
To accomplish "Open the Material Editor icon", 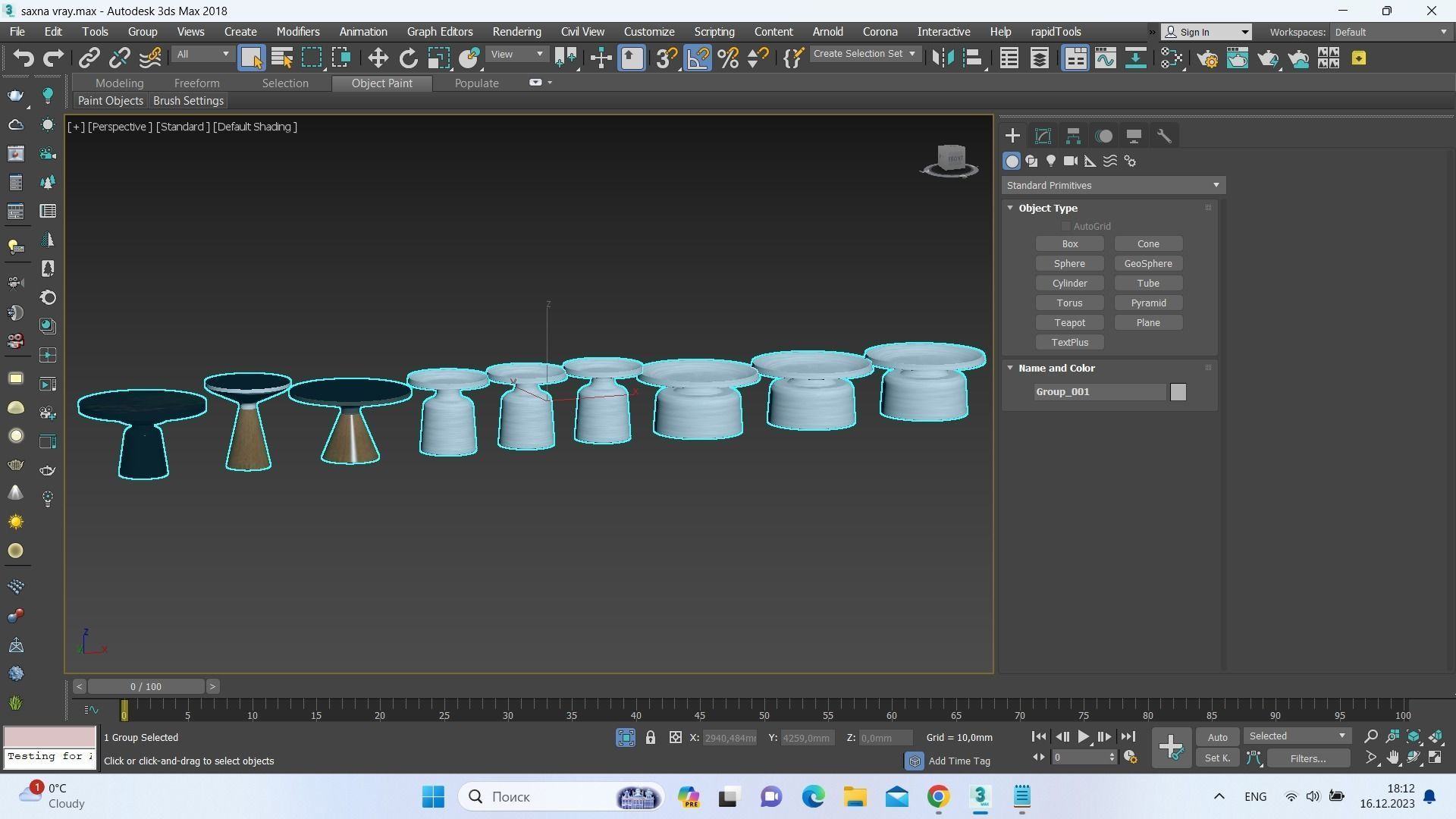I will (1172, 58).
